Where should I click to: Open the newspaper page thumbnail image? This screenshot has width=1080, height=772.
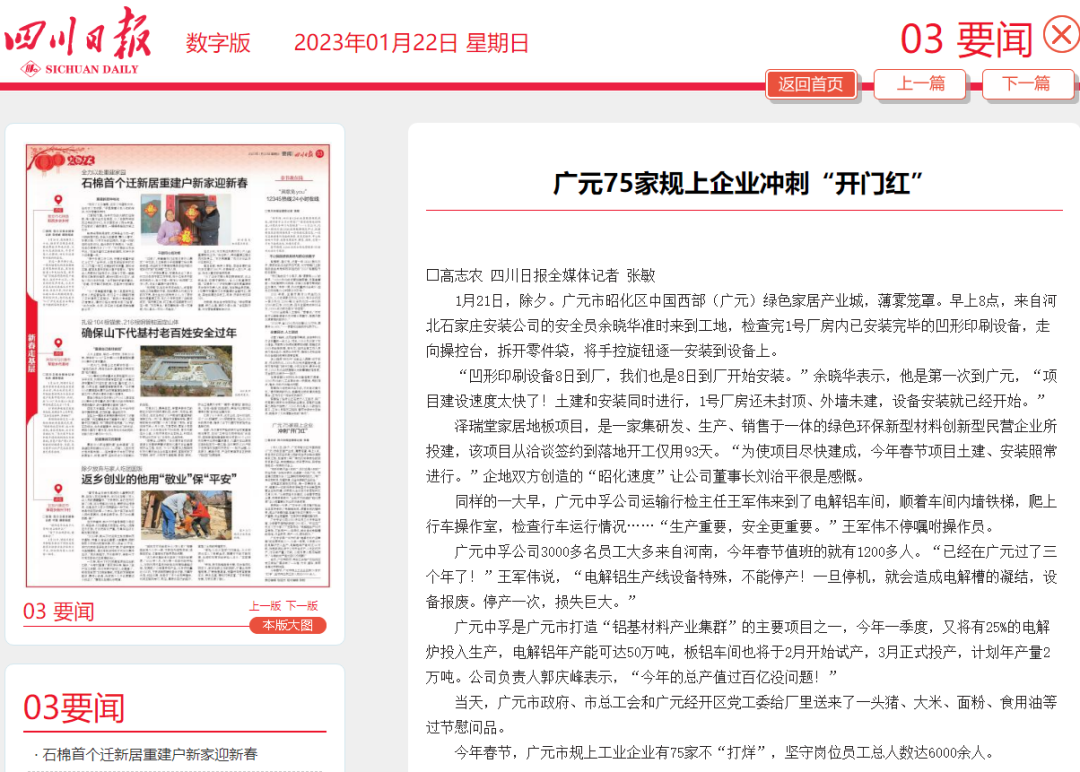click(178, 365)
